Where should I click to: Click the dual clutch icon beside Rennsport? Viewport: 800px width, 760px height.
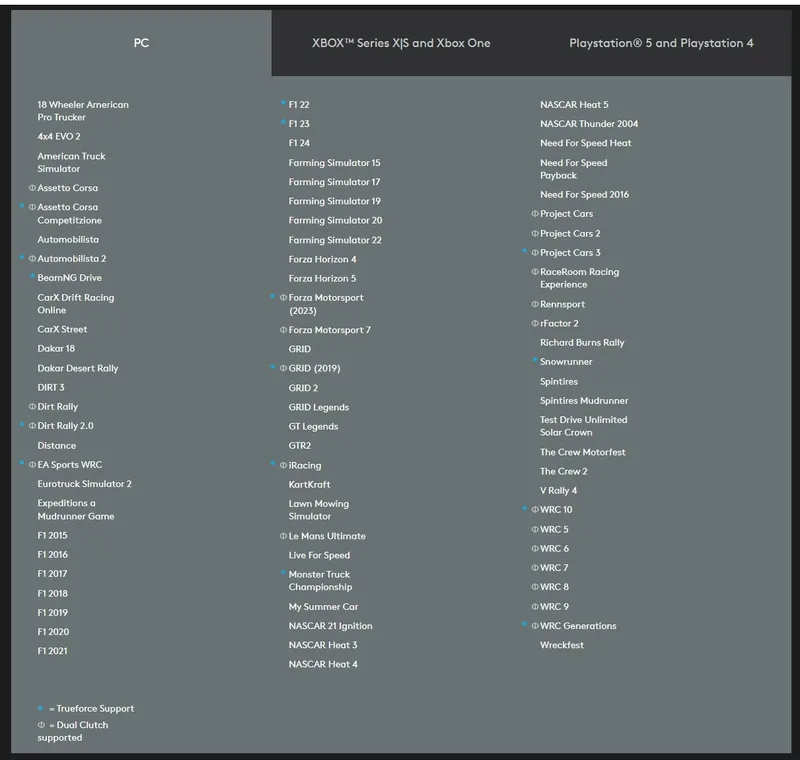pyautogui.click(x=535, y=304)
